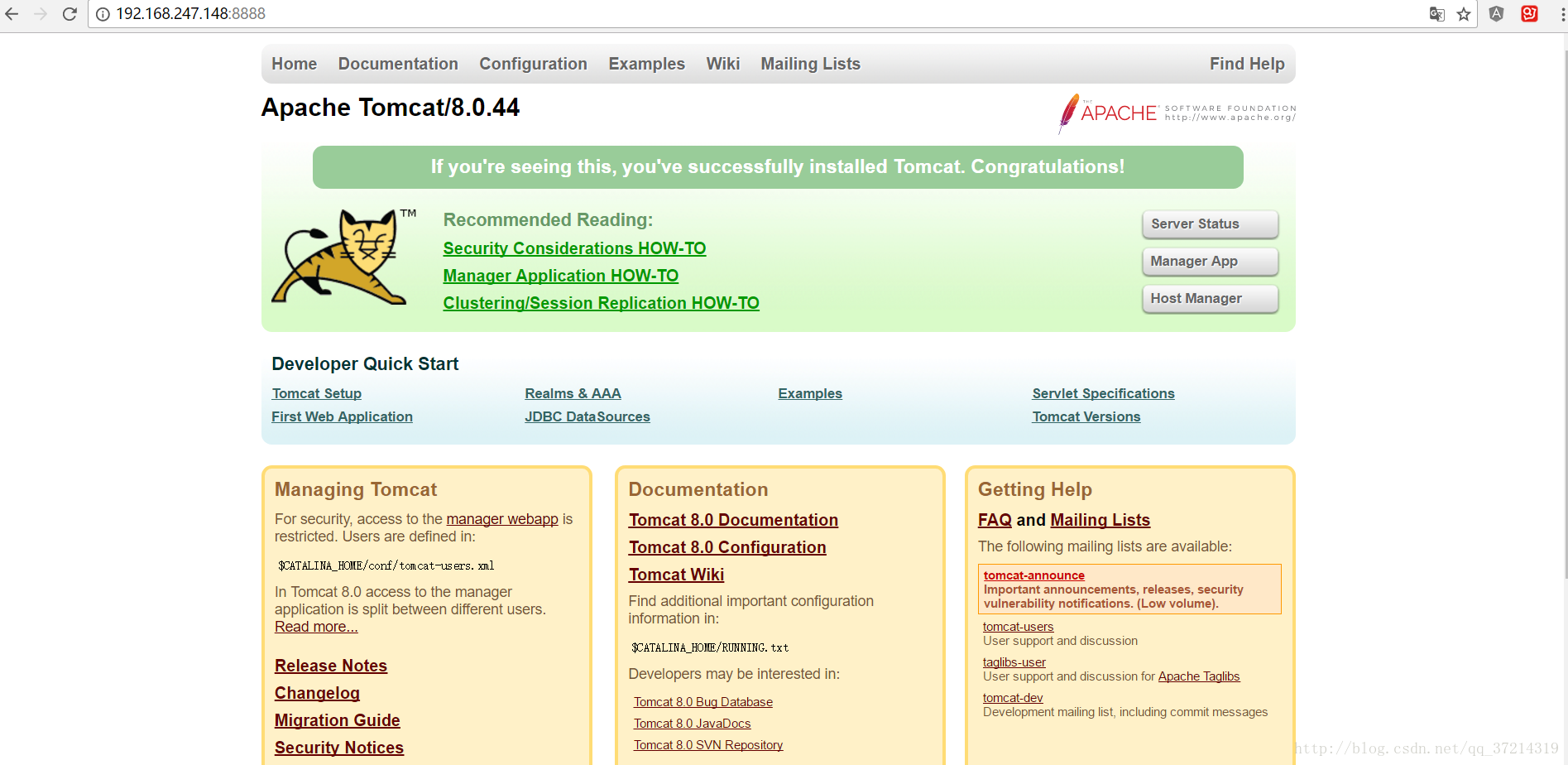Open Home in navigation bar
The image size is (1568, 765).
point(294,64)
